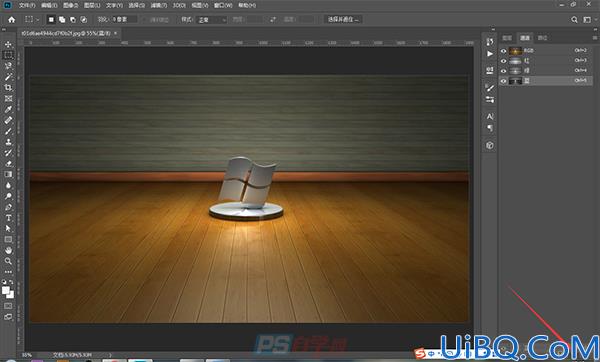Select the Move tool
This screenshot has width=600, height=362.
point(8,44)
